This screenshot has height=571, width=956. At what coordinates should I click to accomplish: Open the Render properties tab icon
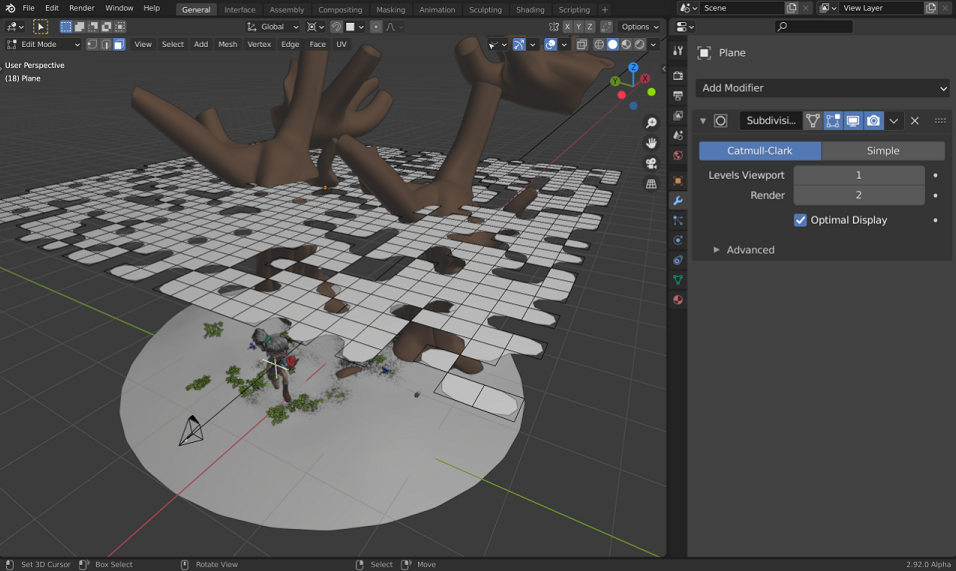[x=678, y=76]
